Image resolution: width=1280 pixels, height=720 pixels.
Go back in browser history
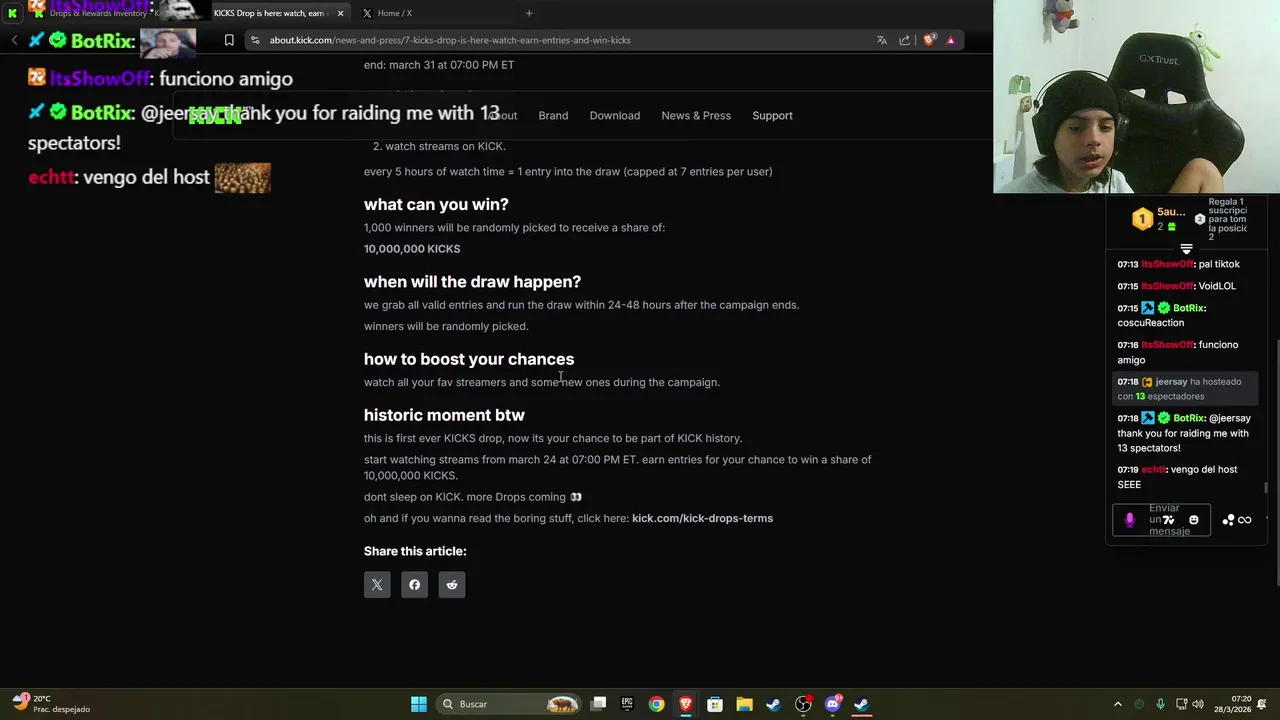tap(14, 40)
